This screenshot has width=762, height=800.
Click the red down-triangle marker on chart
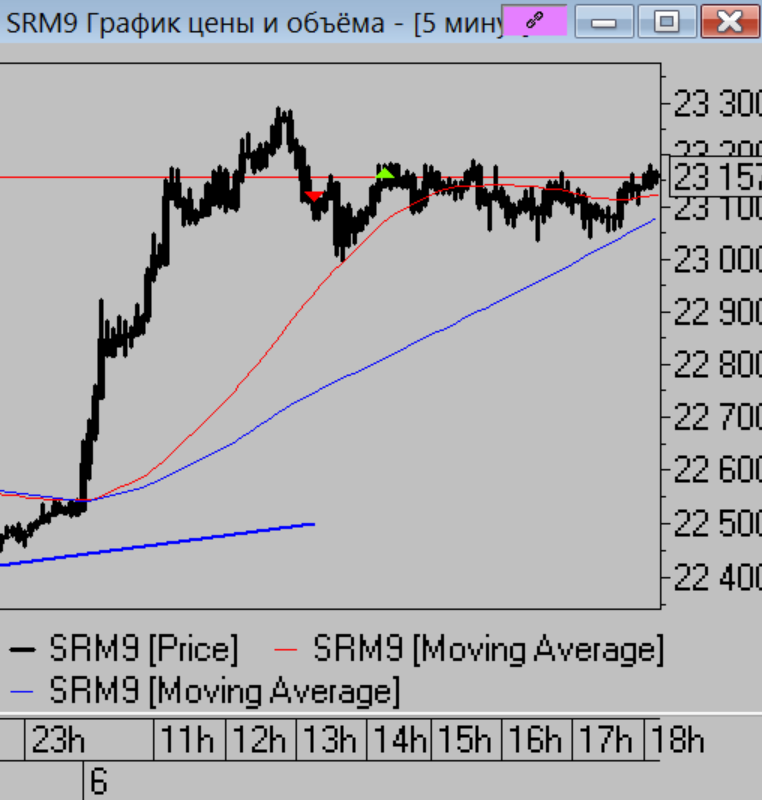(313, 196)
